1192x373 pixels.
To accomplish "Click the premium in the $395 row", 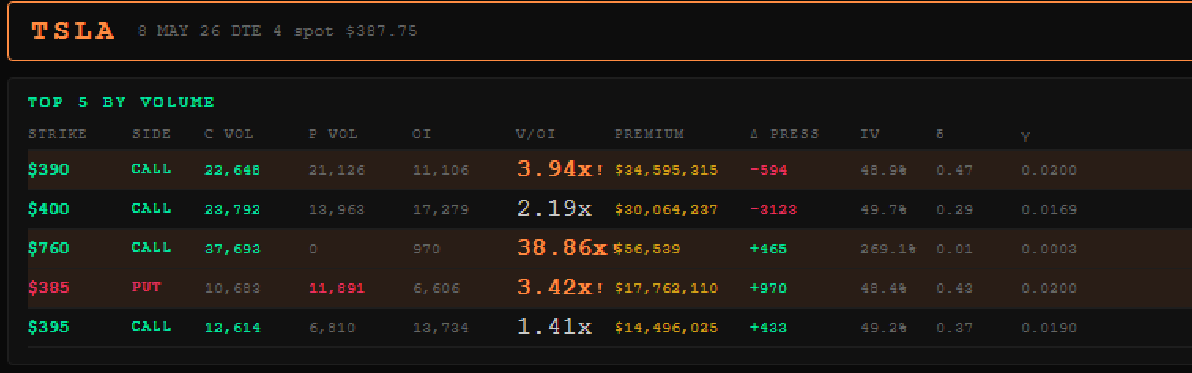I will point(666,328).
